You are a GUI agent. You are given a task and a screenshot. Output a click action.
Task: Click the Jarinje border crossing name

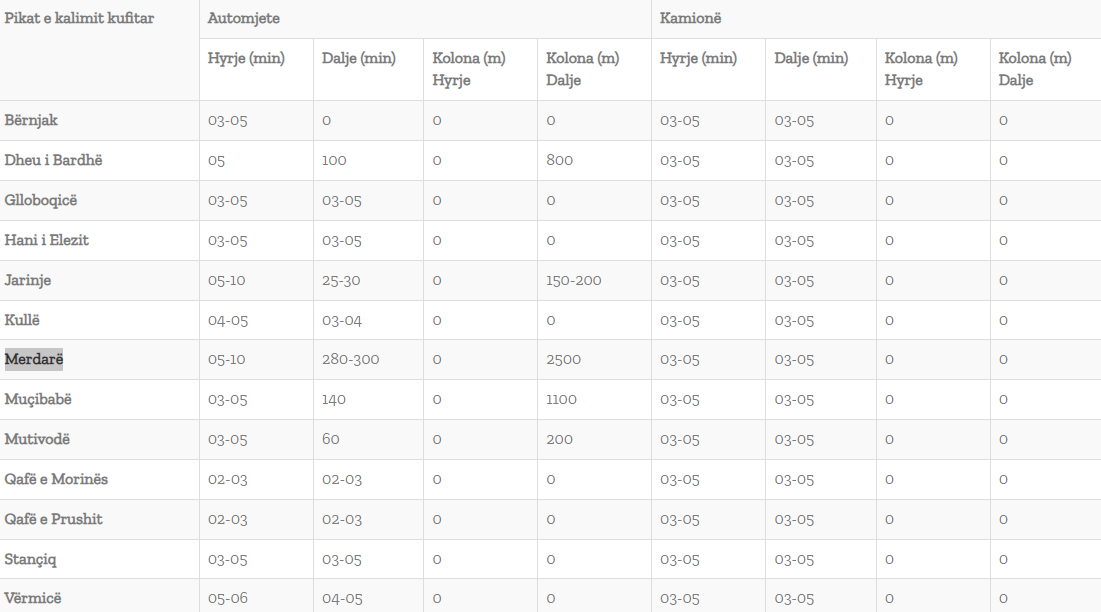27,280
